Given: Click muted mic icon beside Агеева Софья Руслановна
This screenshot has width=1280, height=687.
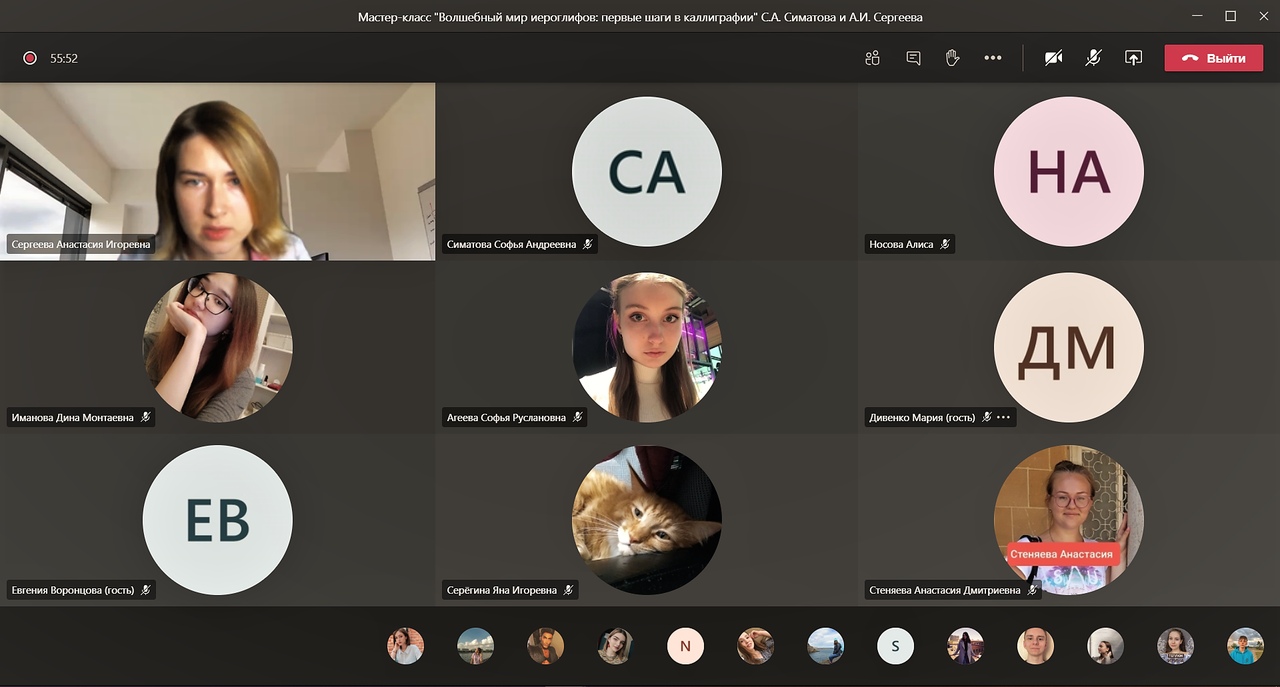Looking at the screenshot, I should [x=577, y=418].
